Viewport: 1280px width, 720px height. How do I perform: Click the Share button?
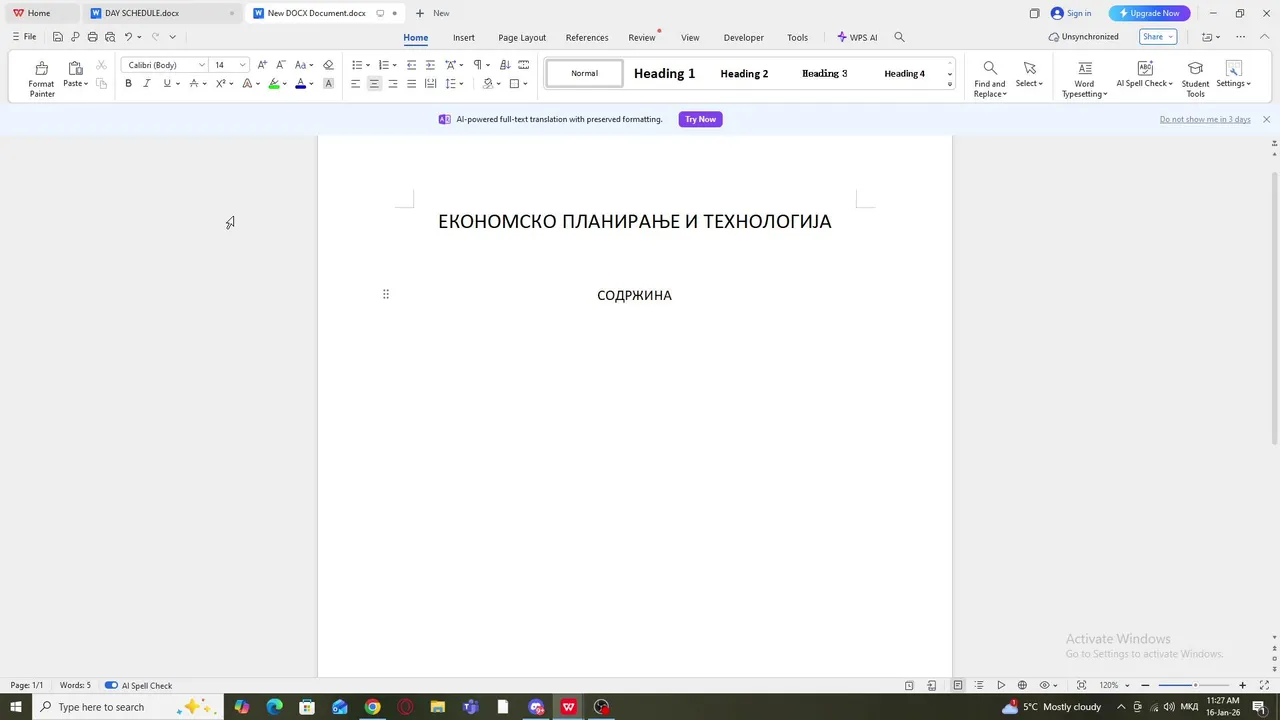(x=1157, y=37)
